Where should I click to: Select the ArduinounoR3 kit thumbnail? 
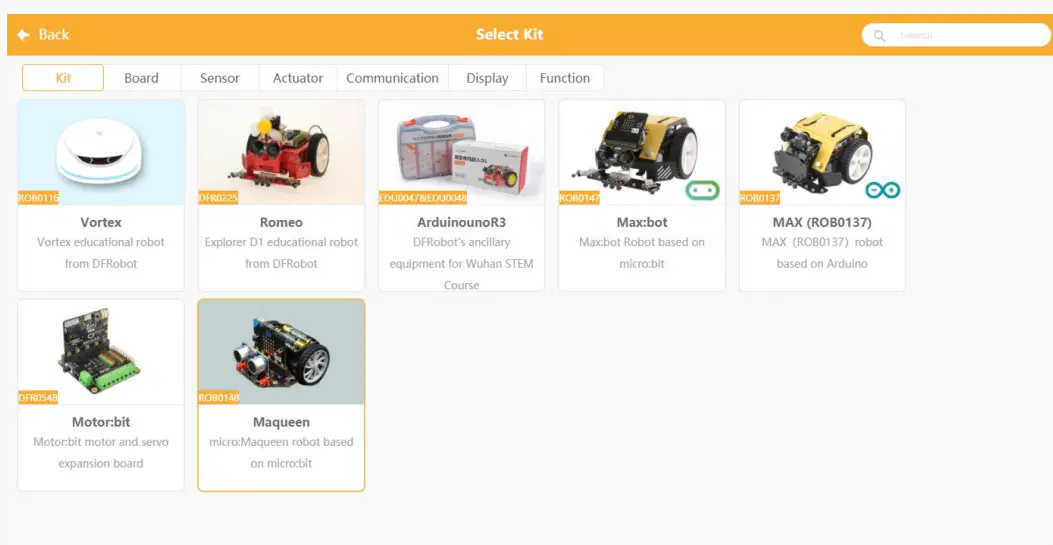point(461,152)
